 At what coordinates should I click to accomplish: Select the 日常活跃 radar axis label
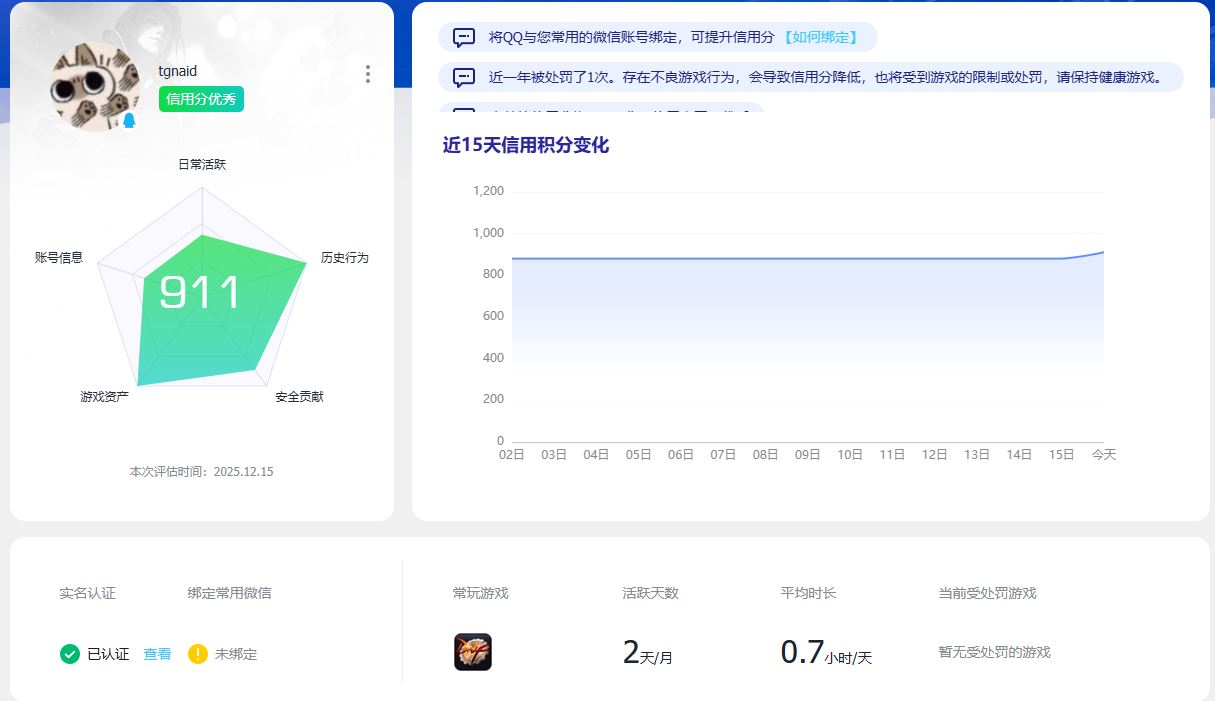203,164
